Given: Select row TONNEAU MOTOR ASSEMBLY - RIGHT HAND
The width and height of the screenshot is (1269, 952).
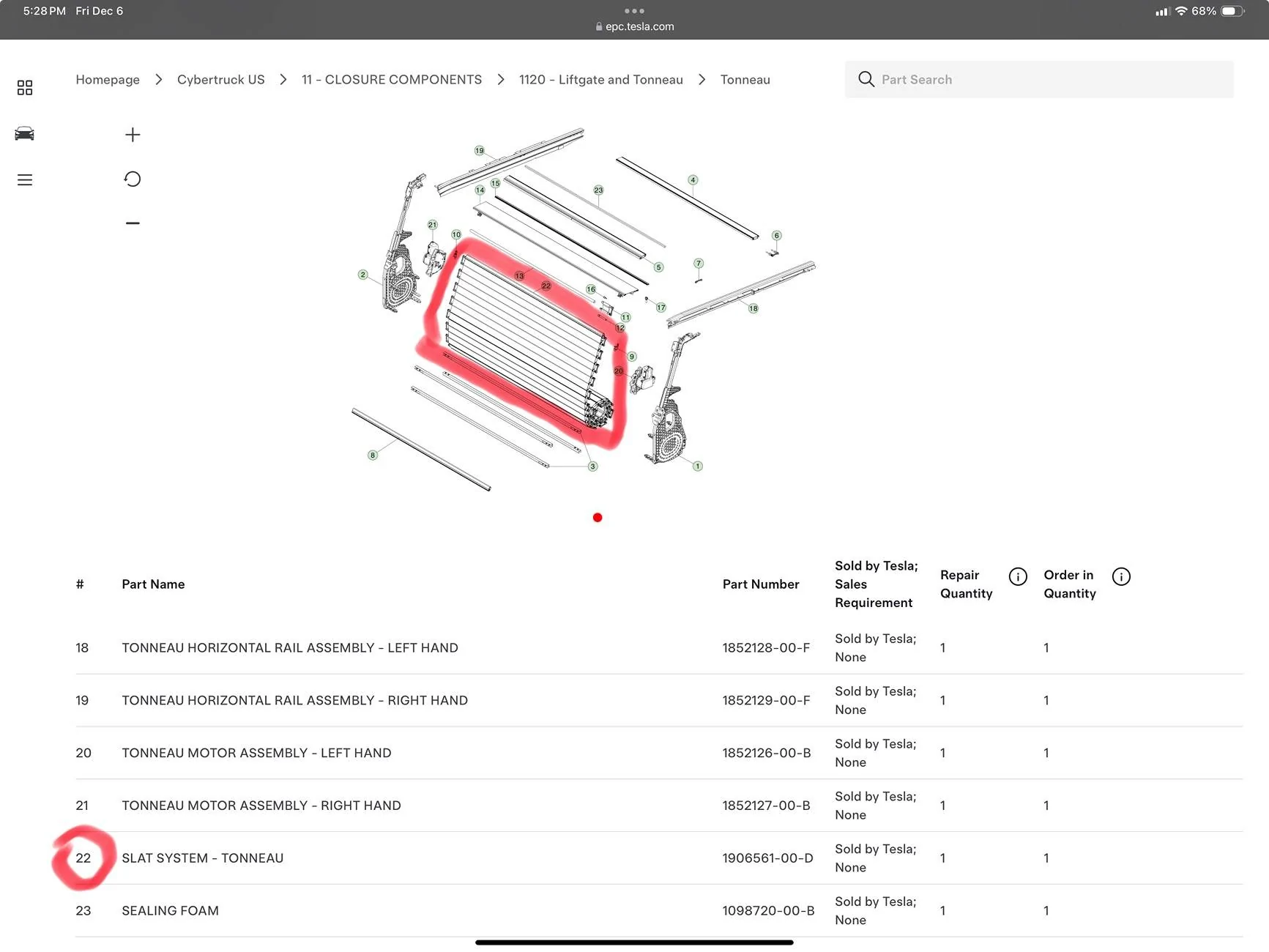Looking at the screenshot, I should click(x=659, y=806).
